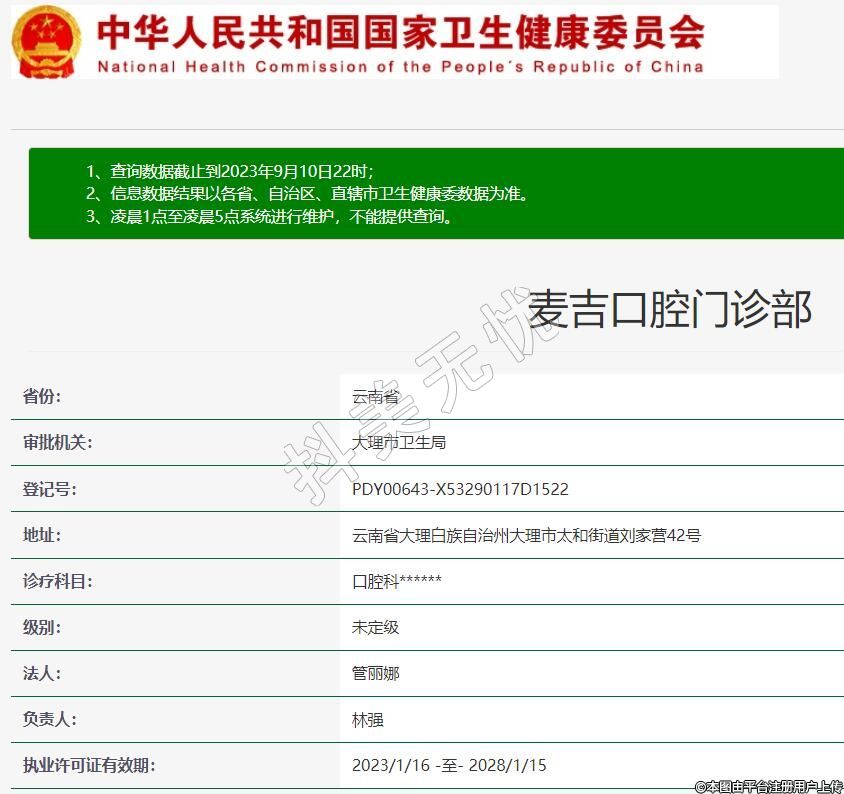Click the 麦吉口腔门诊部 clinic heading

point(669,309)
